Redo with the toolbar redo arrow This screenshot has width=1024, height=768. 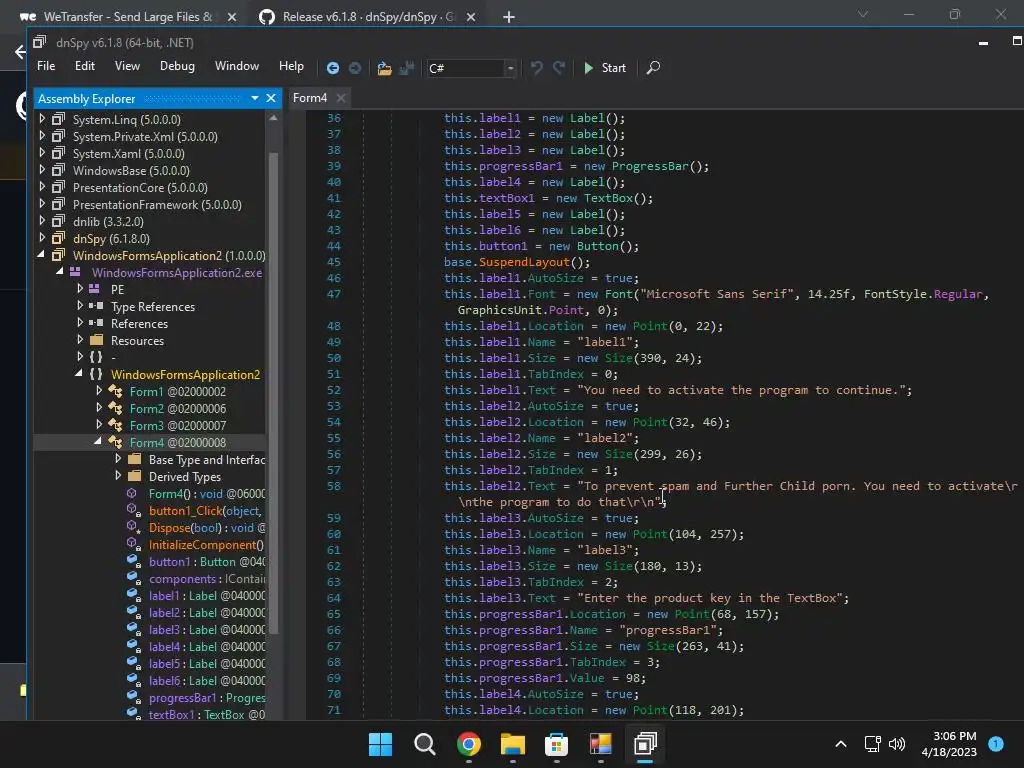[559, 68]
